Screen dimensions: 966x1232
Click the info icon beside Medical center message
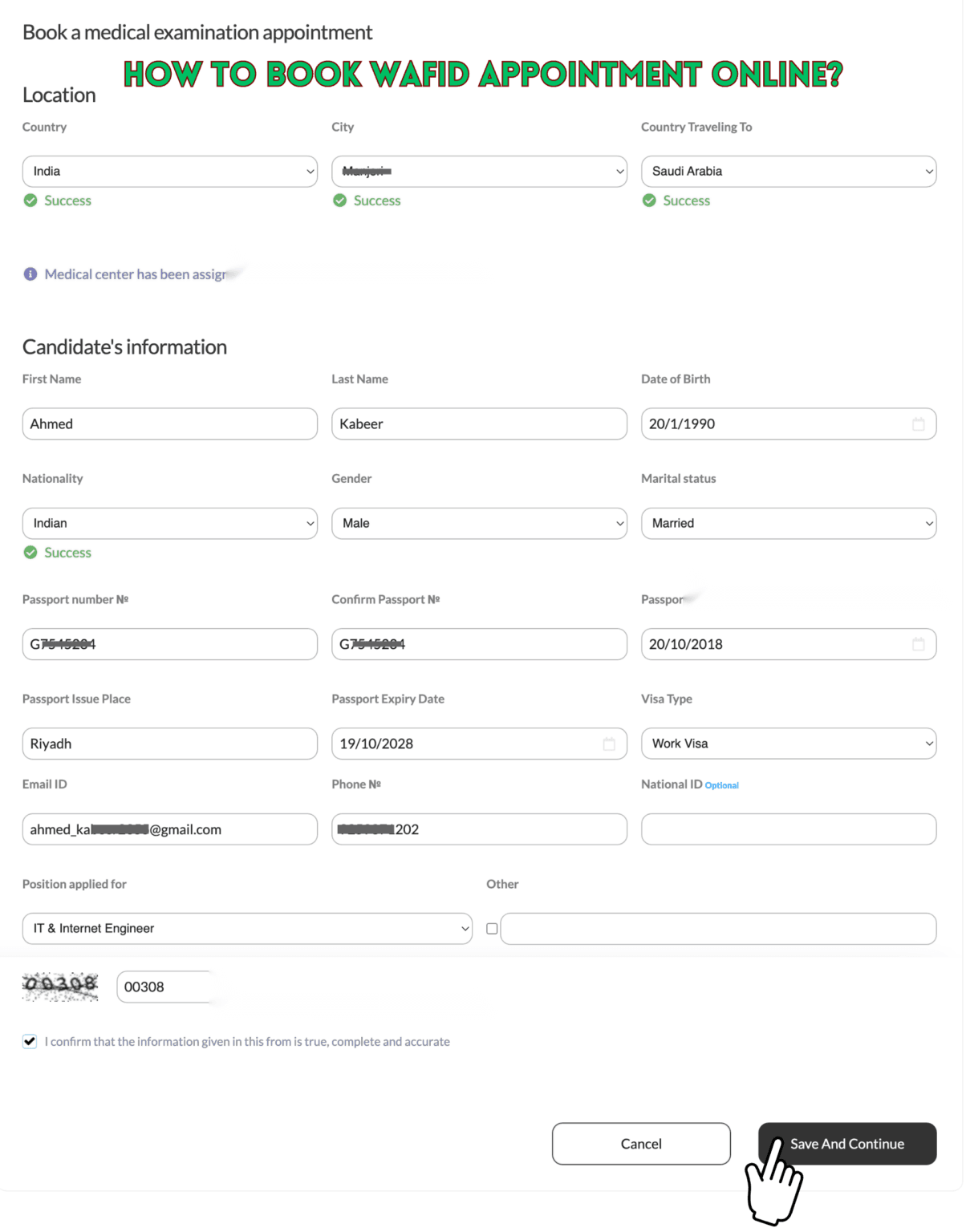pos(30,274)
